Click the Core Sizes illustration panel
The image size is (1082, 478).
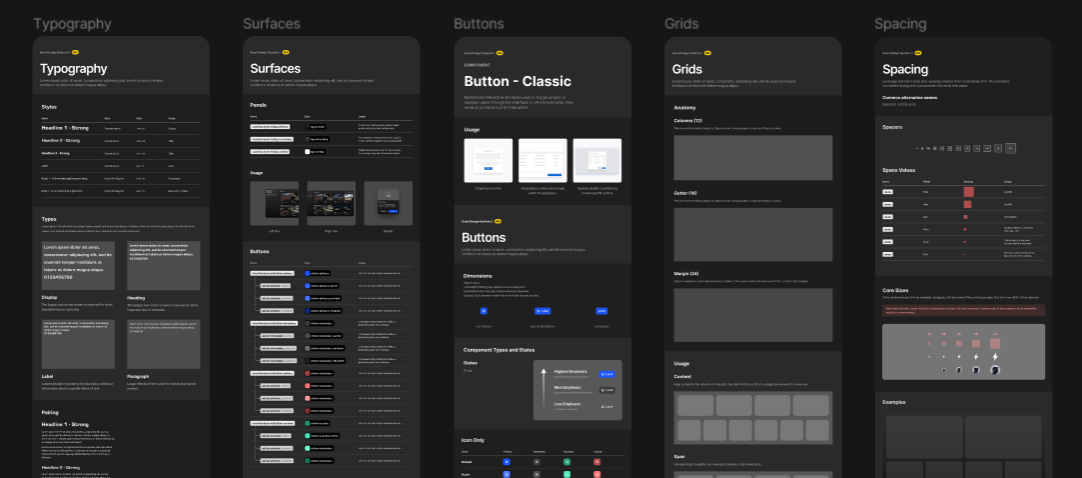[x=963, y=352]
